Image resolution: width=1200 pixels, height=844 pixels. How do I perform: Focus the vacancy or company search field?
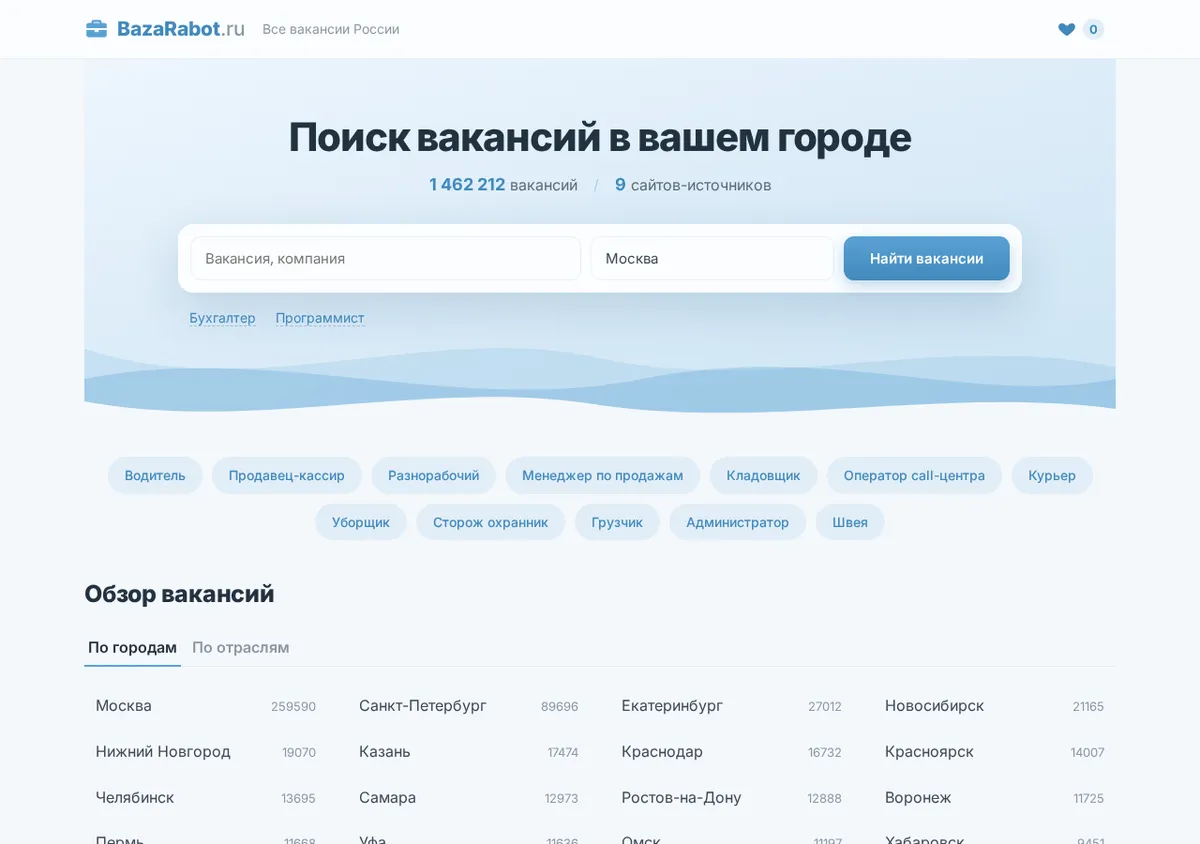[x=386, y=258]
